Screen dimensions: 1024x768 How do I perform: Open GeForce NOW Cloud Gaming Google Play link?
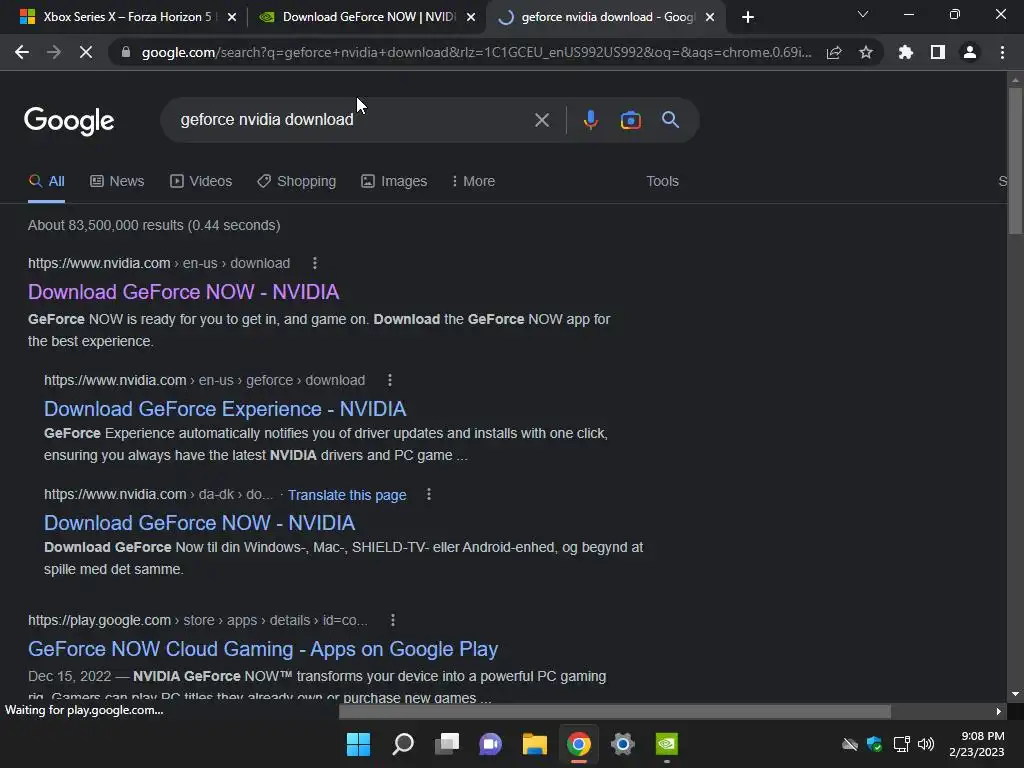(263, 649)
